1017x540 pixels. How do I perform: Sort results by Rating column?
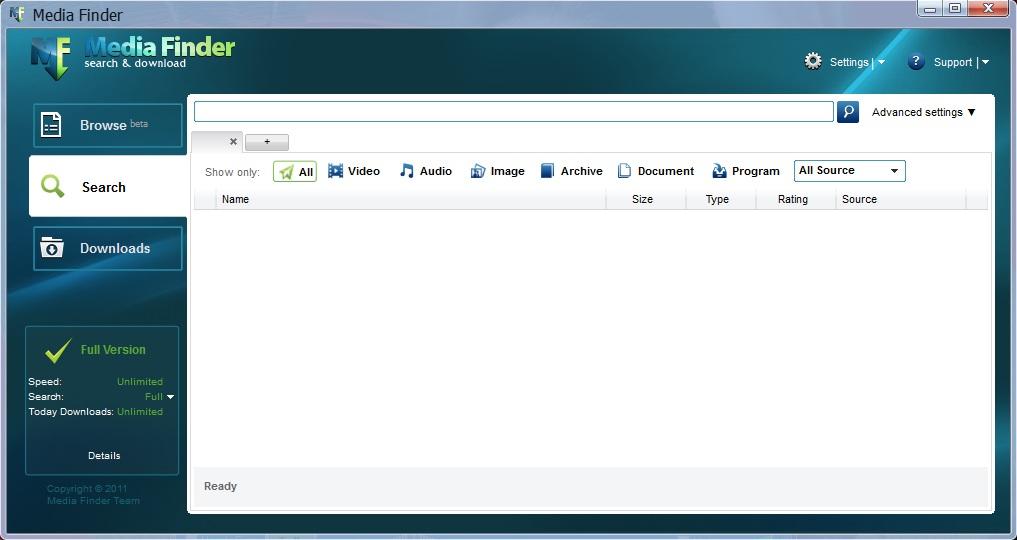pos(796,199)
